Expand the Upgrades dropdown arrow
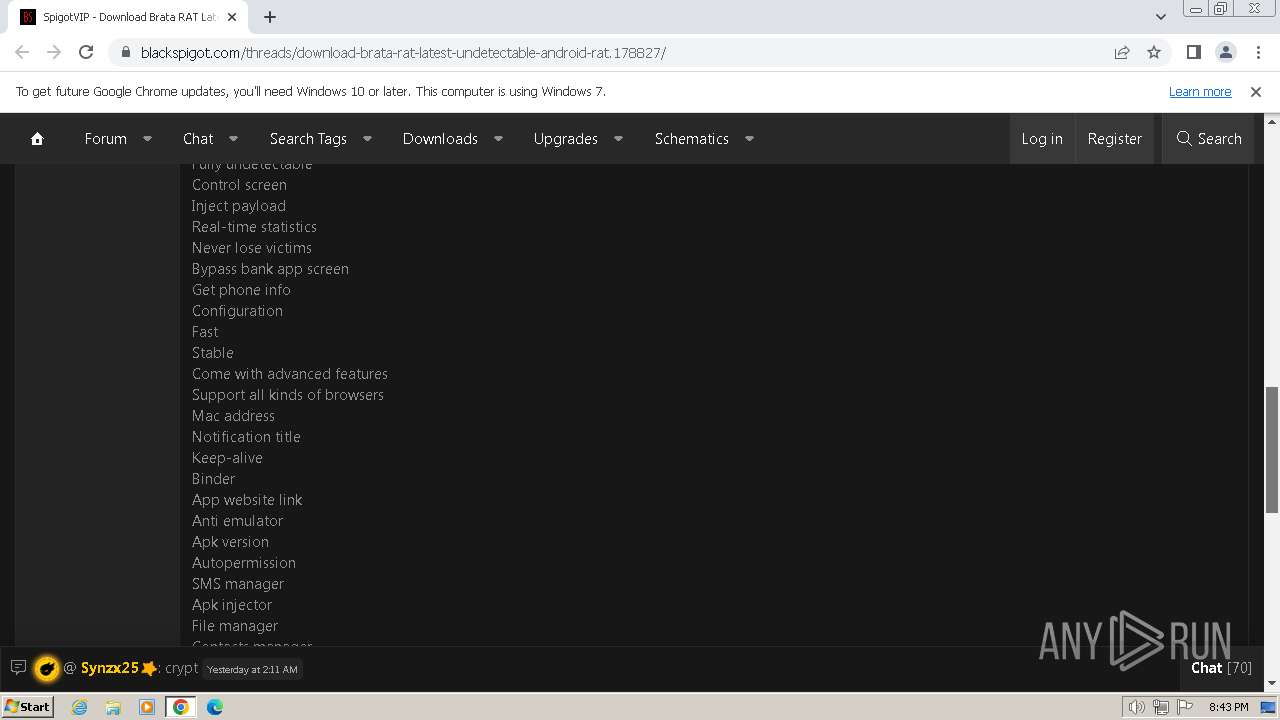 (618, 139)
